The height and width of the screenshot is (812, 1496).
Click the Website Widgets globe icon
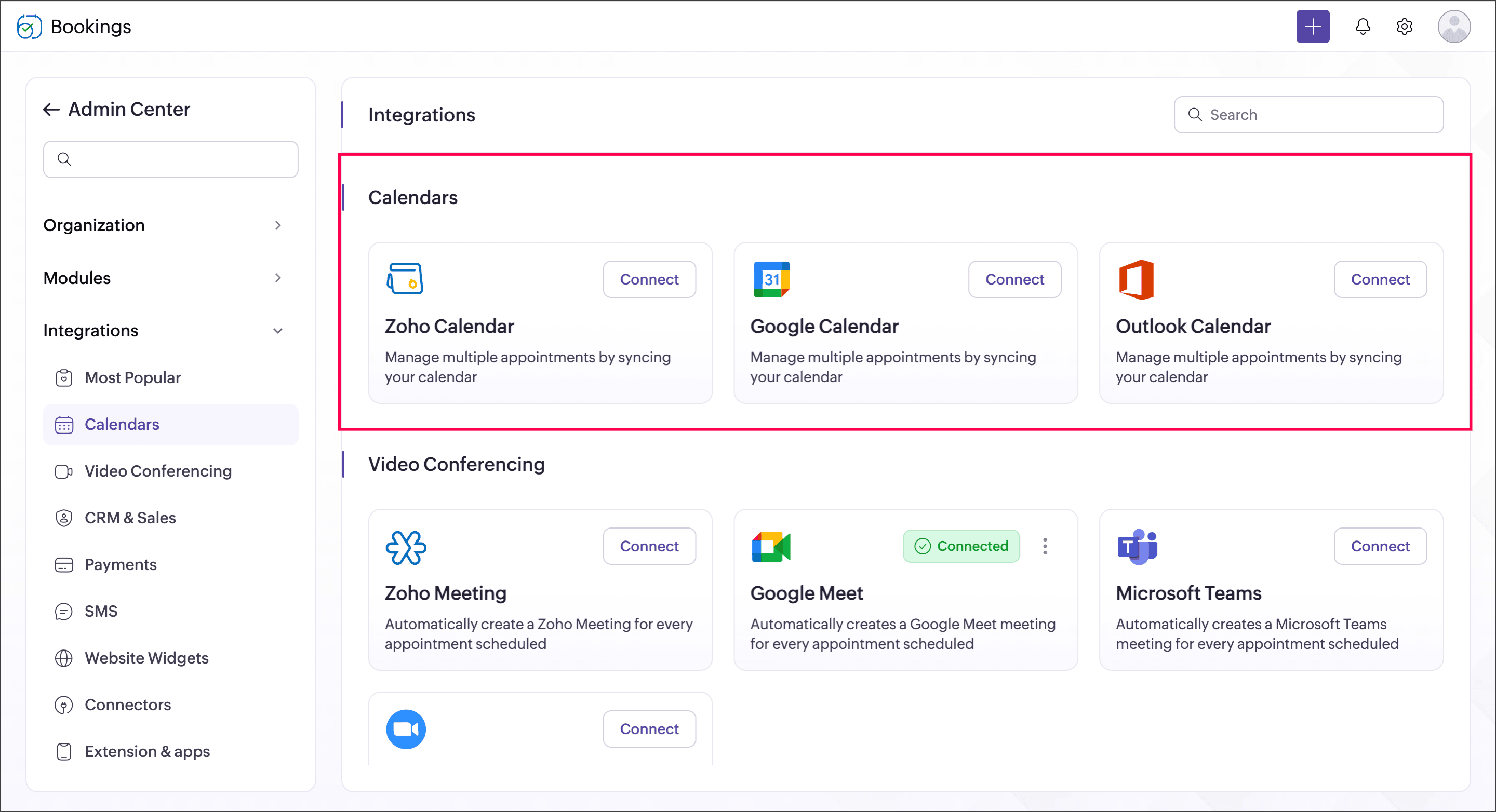pyautogui.click(x=64, y=658)
